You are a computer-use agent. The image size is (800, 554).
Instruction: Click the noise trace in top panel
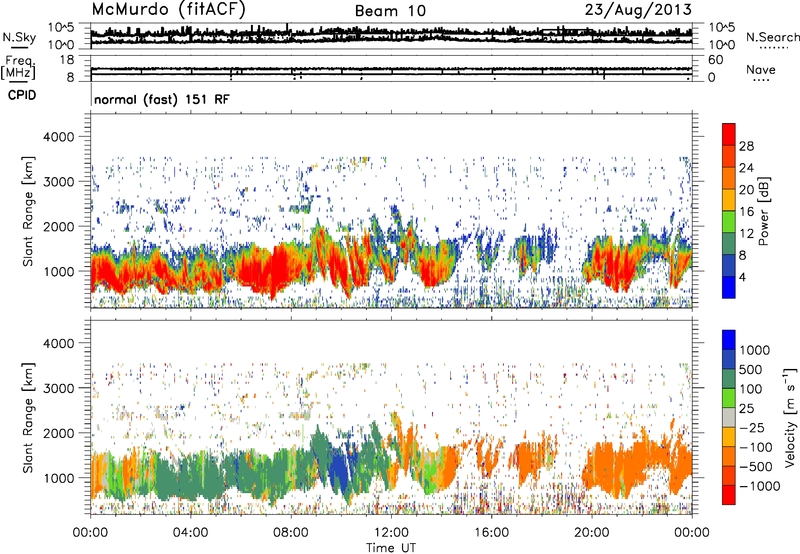coord(391,35)
